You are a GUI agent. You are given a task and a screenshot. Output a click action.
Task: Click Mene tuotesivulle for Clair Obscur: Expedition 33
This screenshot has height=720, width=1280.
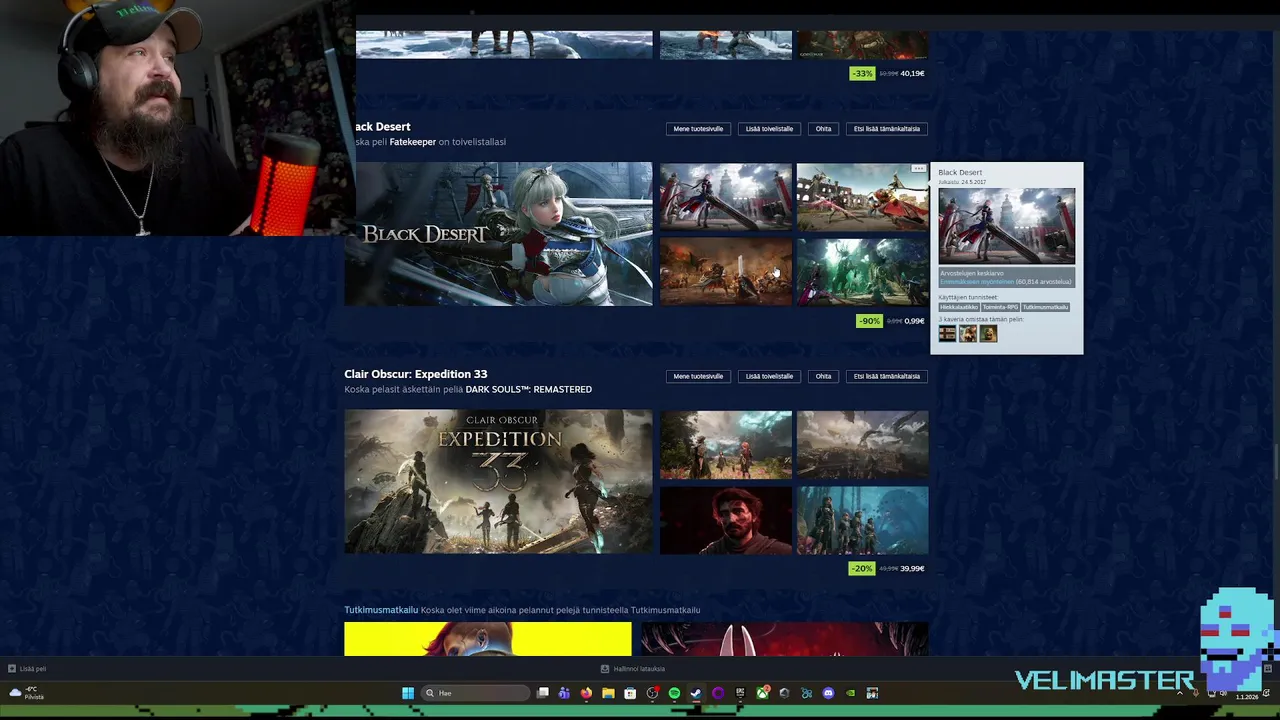point(698,376)
